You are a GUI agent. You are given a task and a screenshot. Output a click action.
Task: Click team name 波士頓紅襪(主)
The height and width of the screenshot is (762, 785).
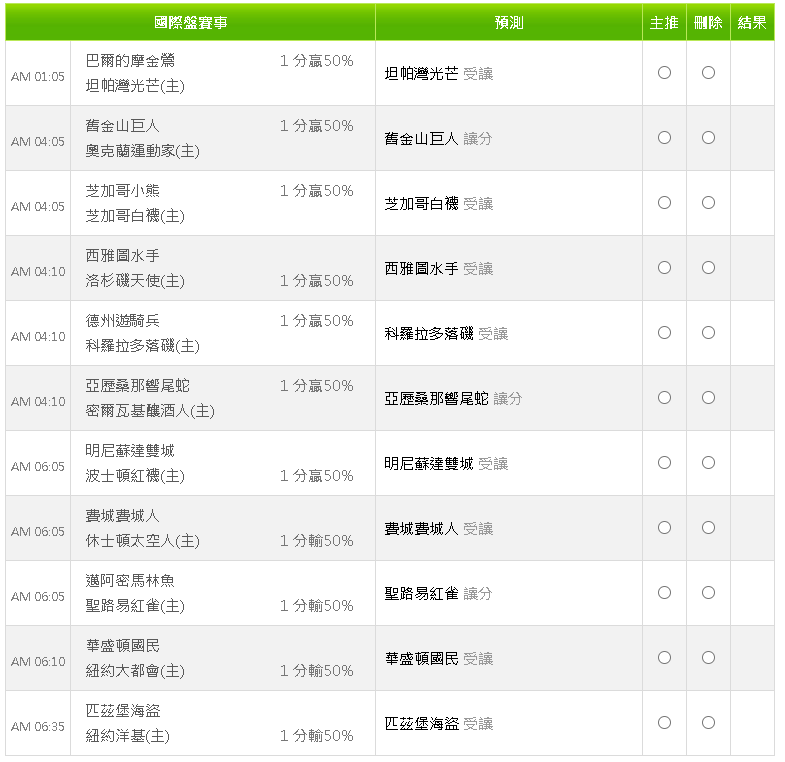(135, 476)
